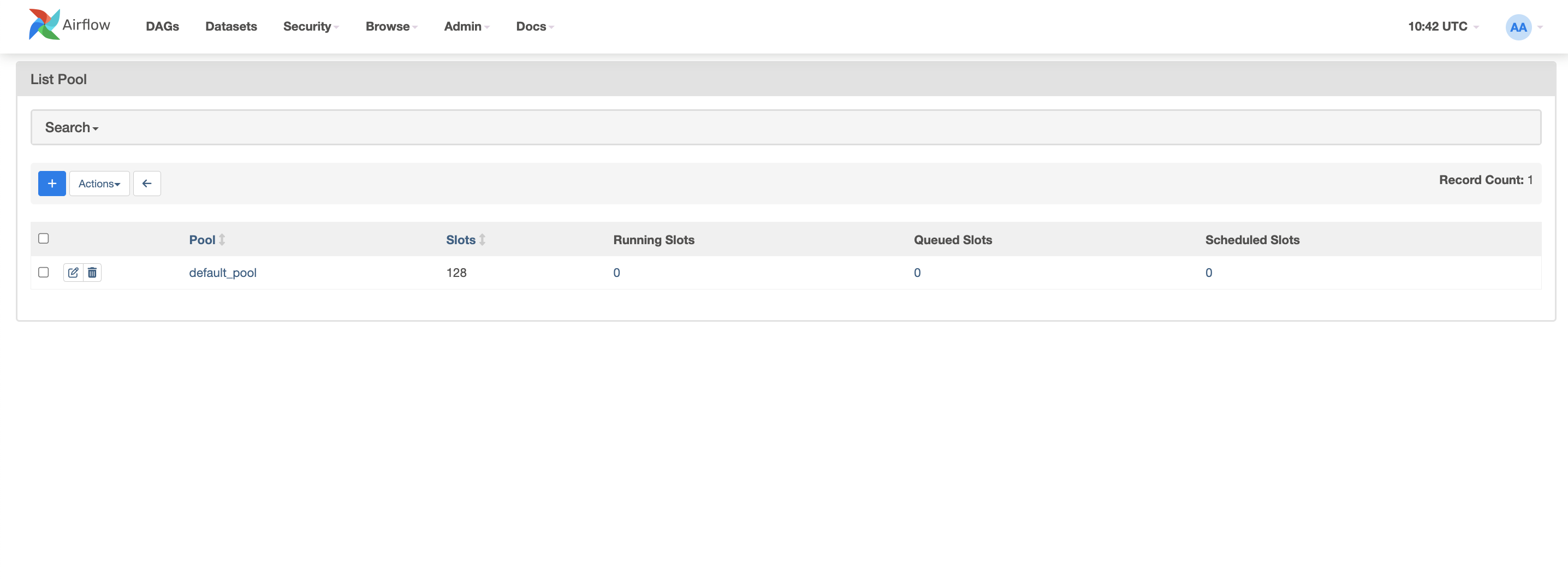This screenshot has height=579, width=1568.
Task: Delete default_pool using trash icon
Action: pyautogui.click(x=92, y=273)
